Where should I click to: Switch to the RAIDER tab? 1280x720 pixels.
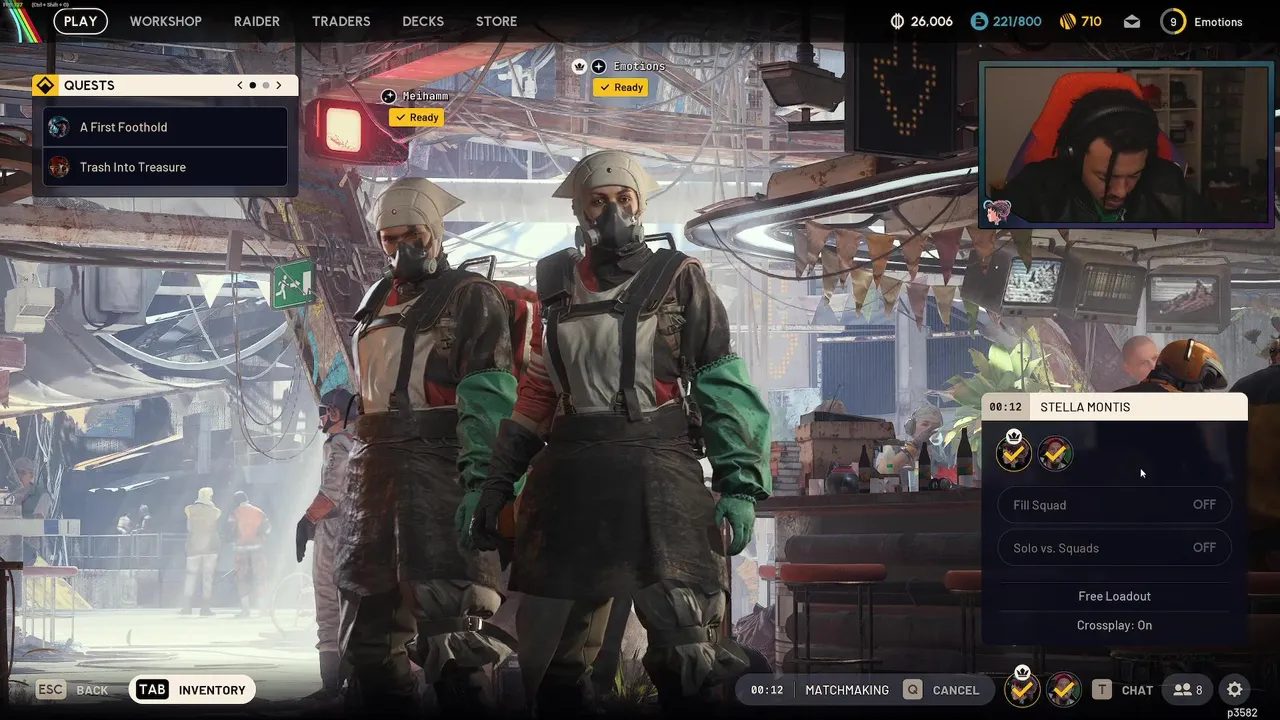(257, 21)
